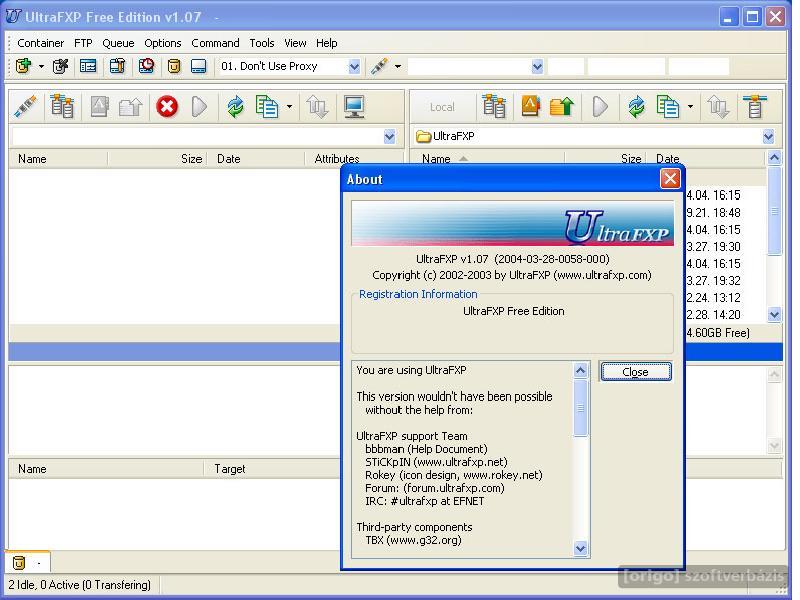Image resolution: width=800 pixels, height=600 pixels.
Task: Click the right pane server tree icon
Action: click(x=755, y=107)
